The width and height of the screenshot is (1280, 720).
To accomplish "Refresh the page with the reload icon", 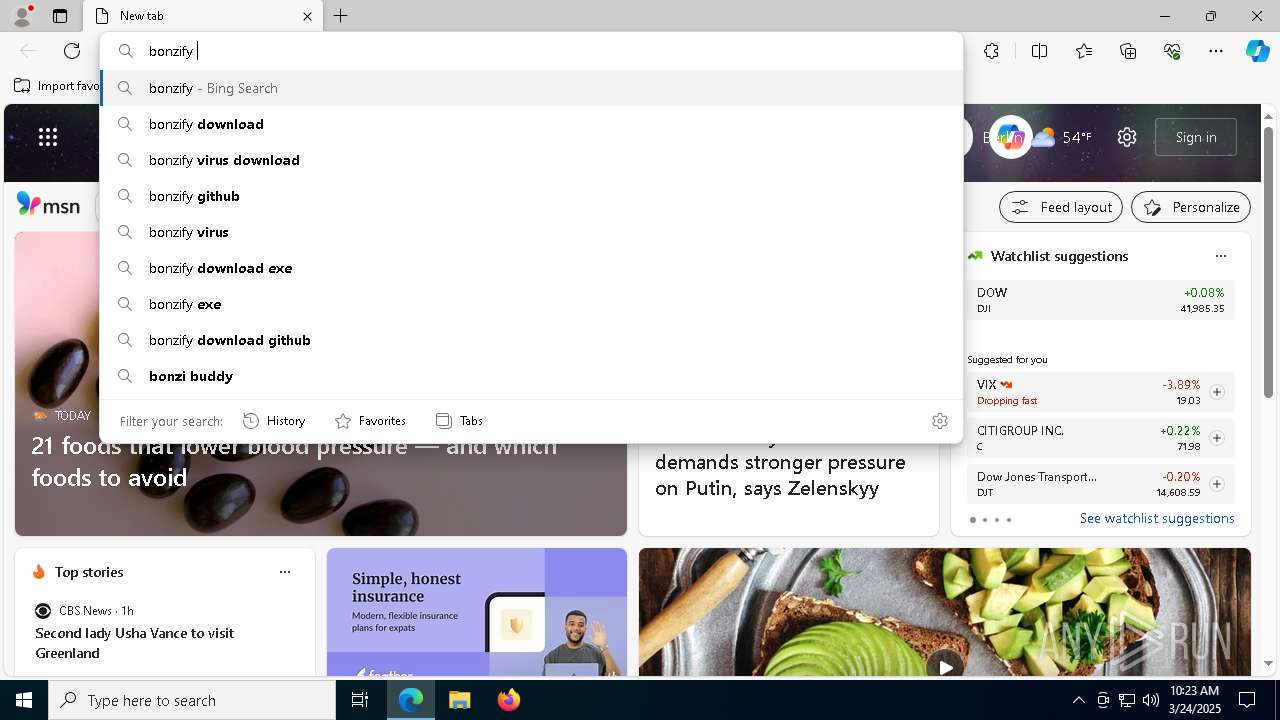I will (x=72, y=51).
